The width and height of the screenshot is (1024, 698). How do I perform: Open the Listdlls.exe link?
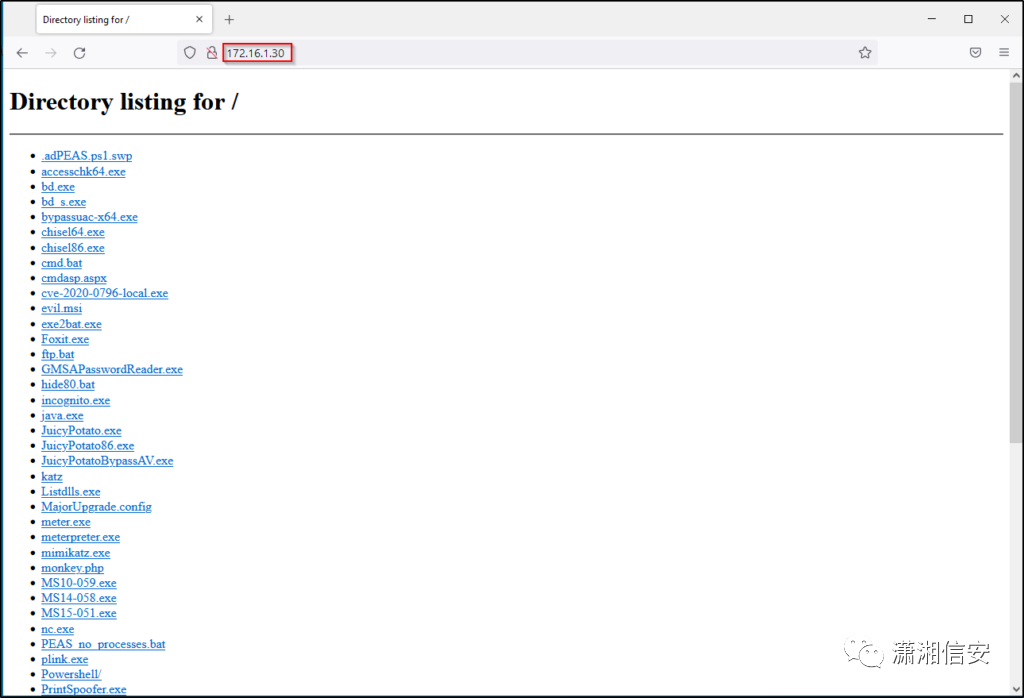(x=71, y=492)
